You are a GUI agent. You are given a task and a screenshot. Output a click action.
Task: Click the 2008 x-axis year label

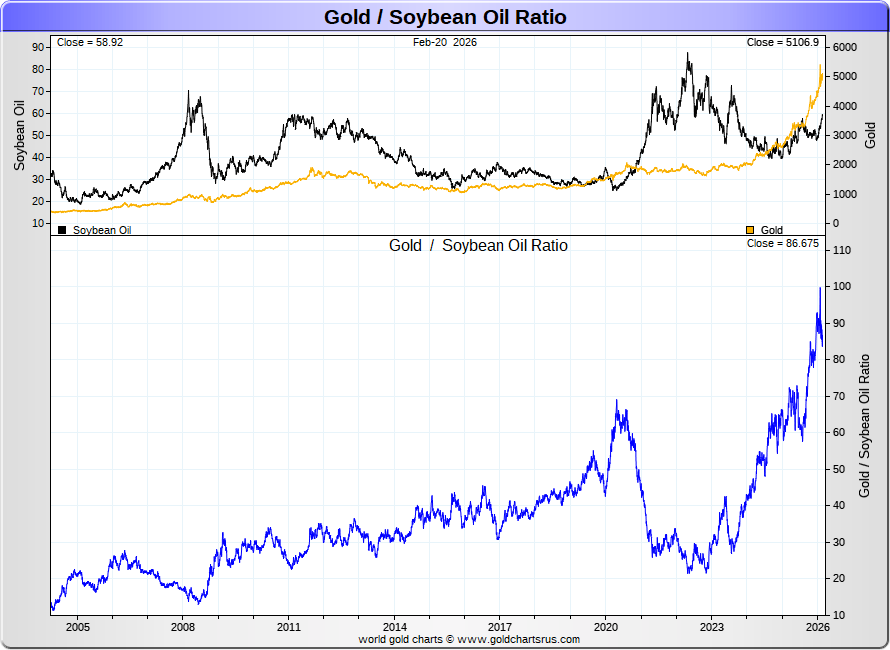pos(183,627)
